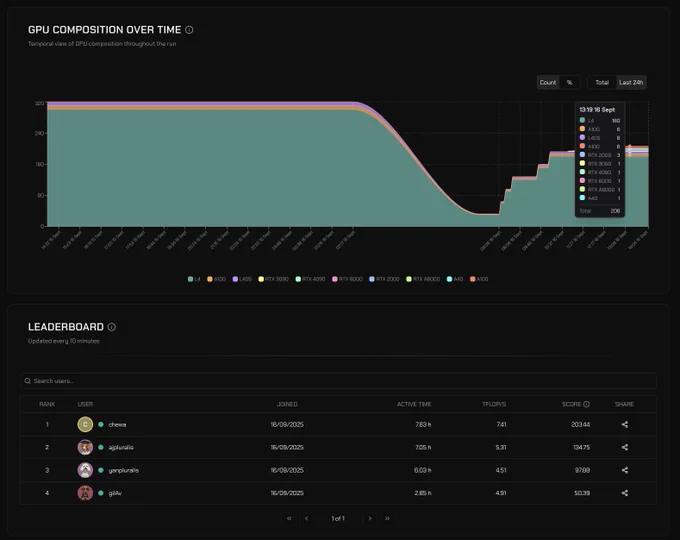The image size is (680, 540).
Task: Click the Total 206 row in chart tooltip
Action: click(x=600, y=211)
